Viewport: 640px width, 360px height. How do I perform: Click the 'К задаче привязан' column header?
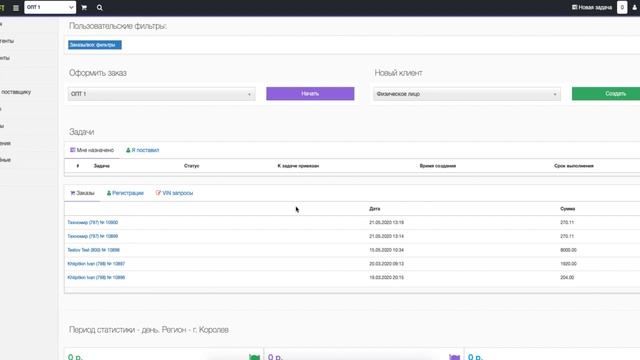298,166
